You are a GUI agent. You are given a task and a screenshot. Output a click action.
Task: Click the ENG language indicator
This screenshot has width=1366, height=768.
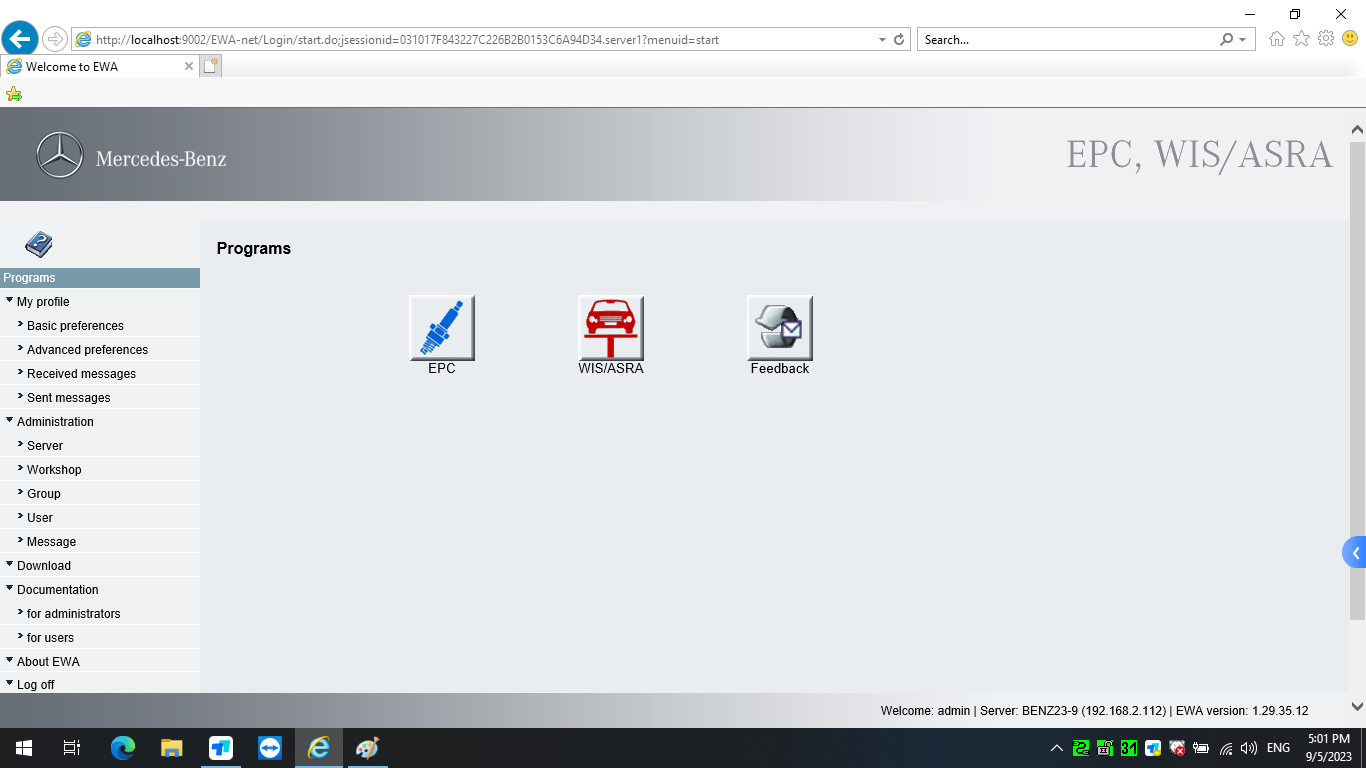click(x=1278, y=748)
